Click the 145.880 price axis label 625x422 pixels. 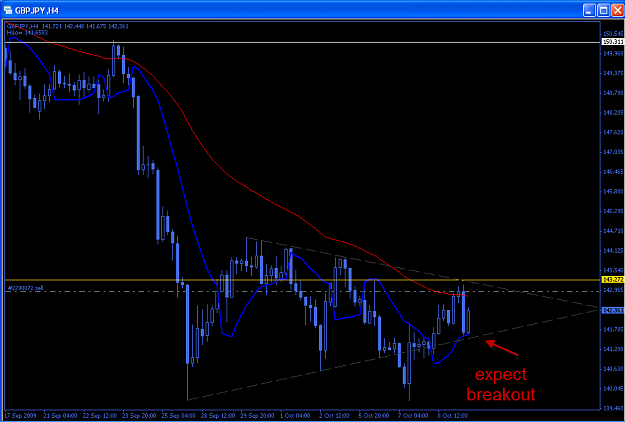click(x=613, y=191)
